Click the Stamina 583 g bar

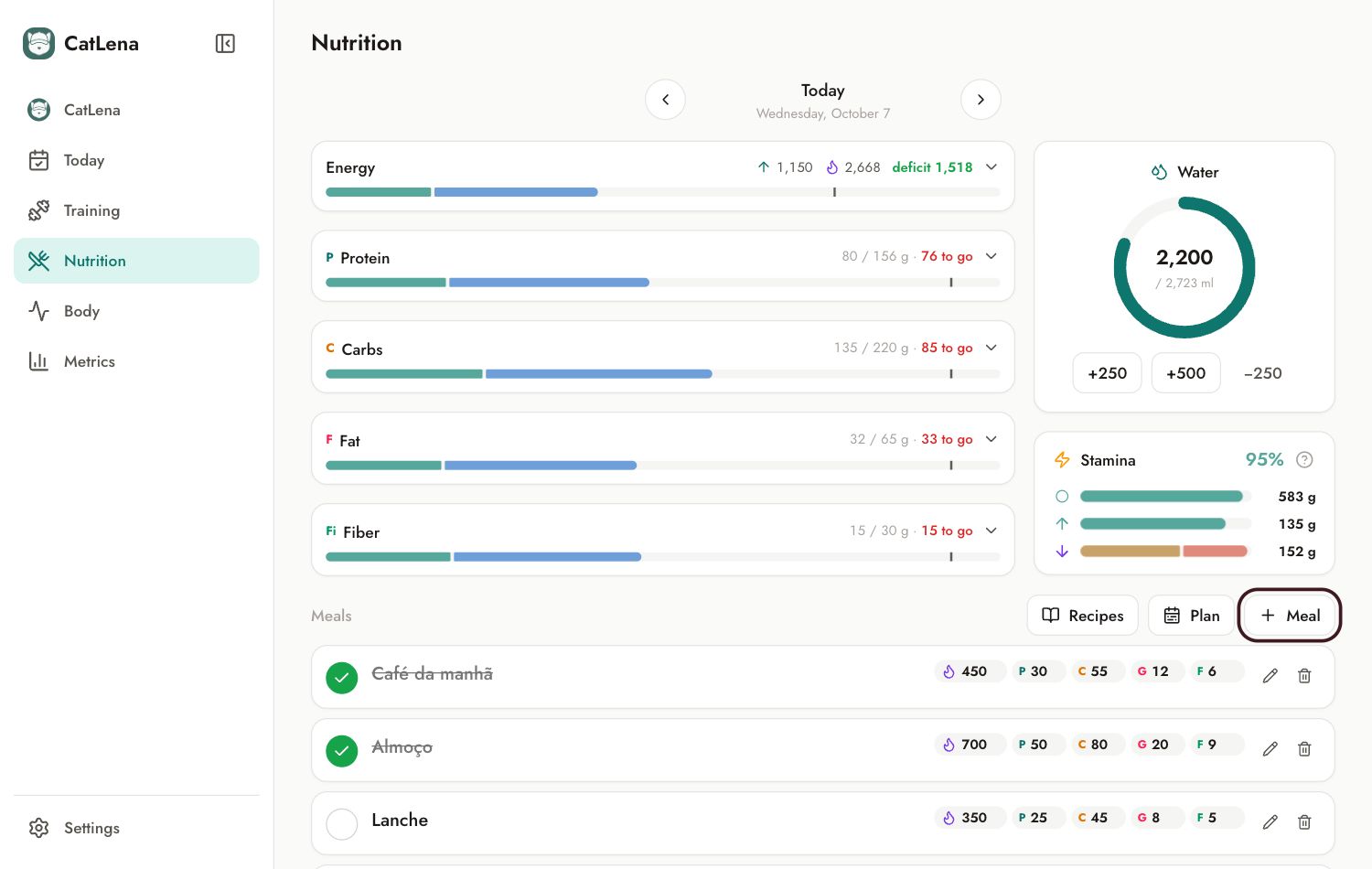pyautogui.click(x=1165, y=497)
